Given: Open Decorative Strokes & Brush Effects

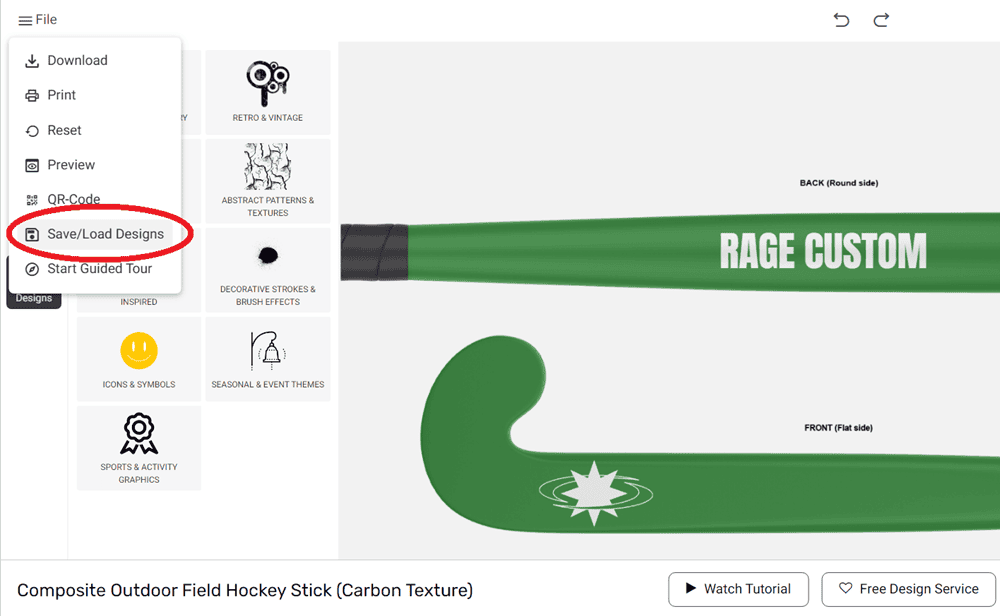Looking at the screenshot, I should 268,269.
